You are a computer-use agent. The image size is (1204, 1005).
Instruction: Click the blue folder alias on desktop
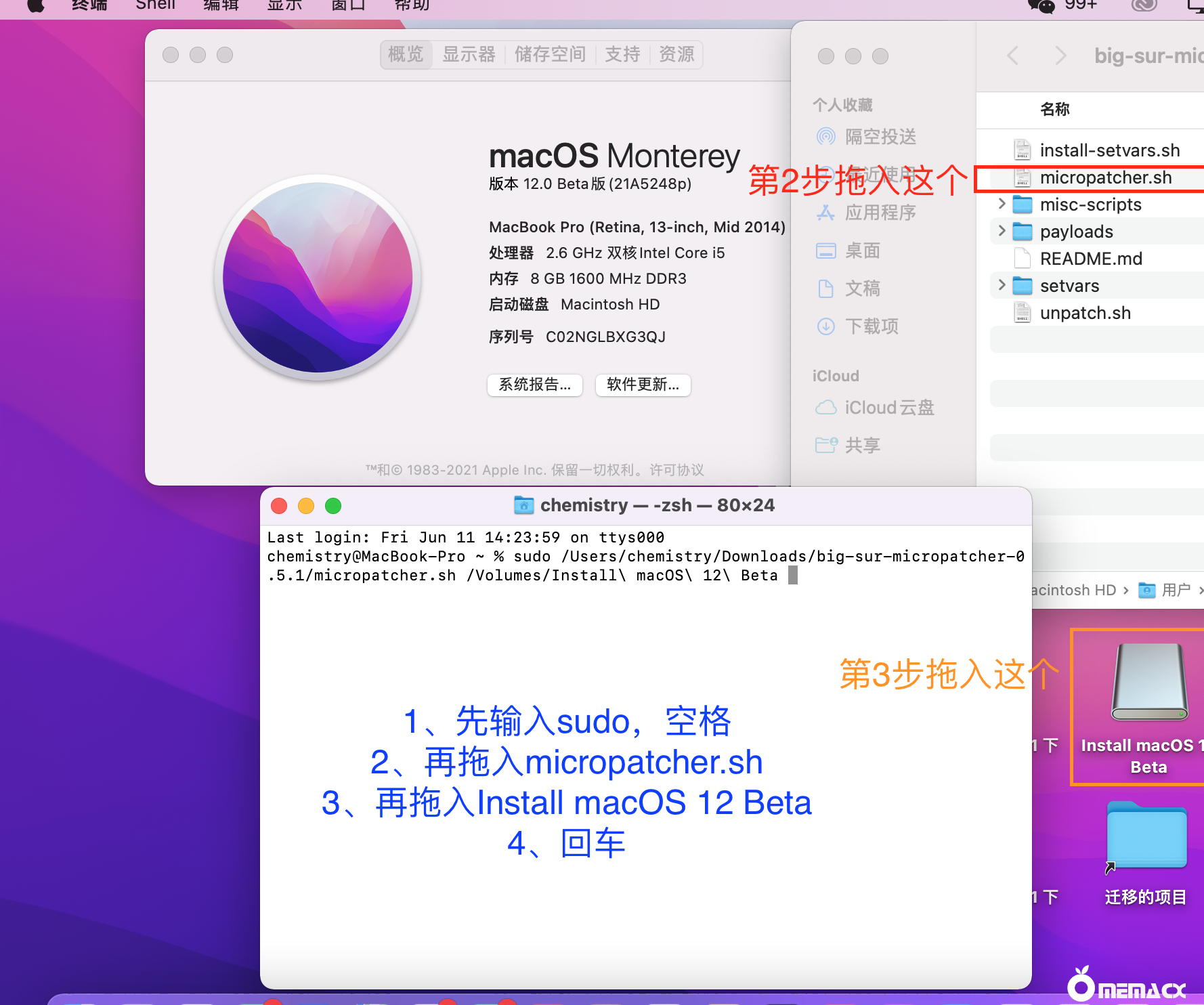click(x=1146, y=837)
